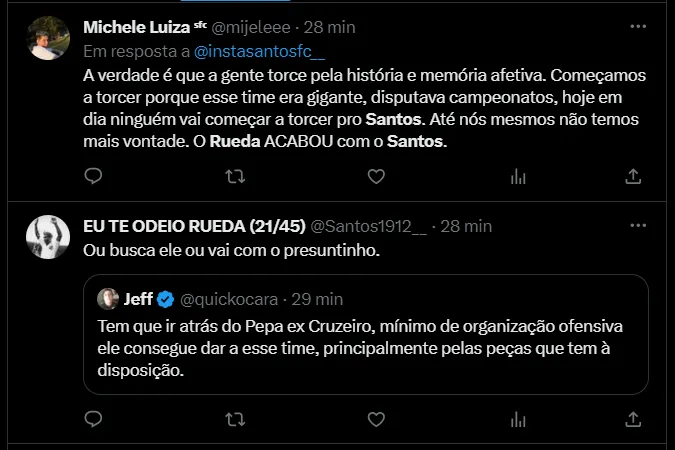Reply to Michele Luiza's tweet
Screen dimensions: 675x450
[x=93, y=176]
